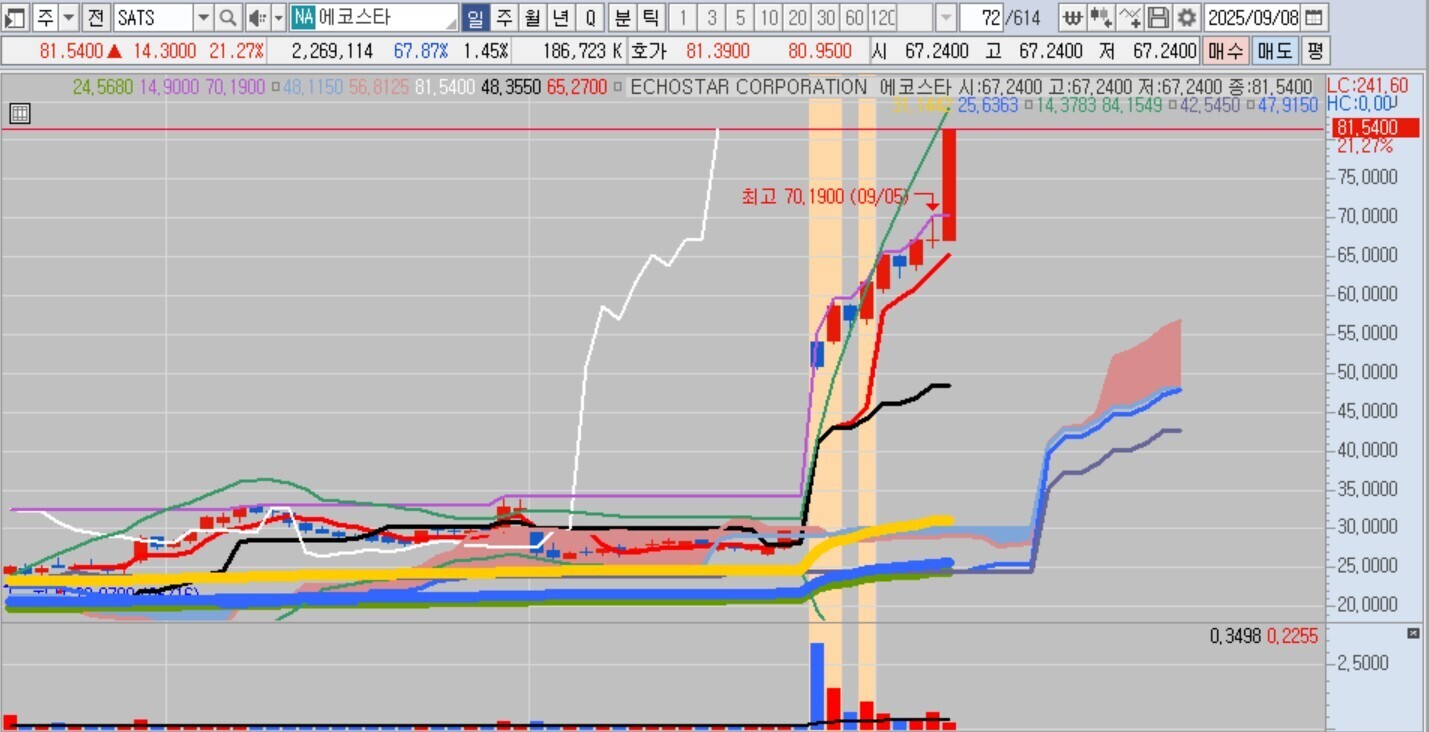Click the bid price 80.9500
This screenshot has height=732, width=1429.
[820, 51]
